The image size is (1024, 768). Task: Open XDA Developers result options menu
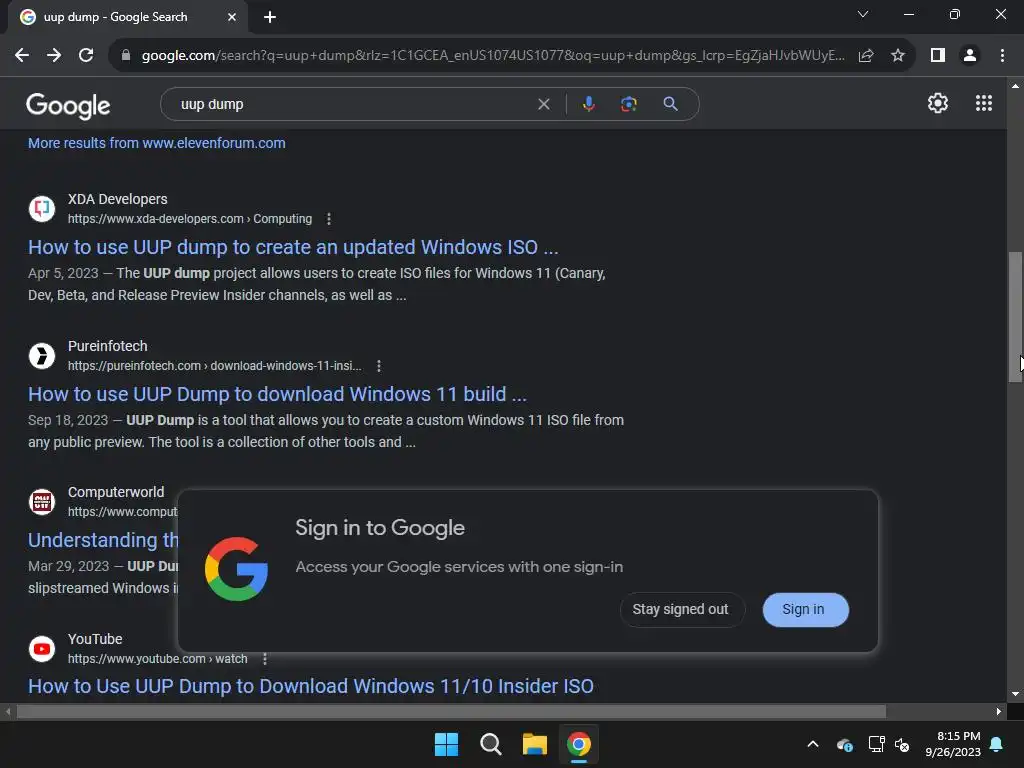click(x=328, y=219)
